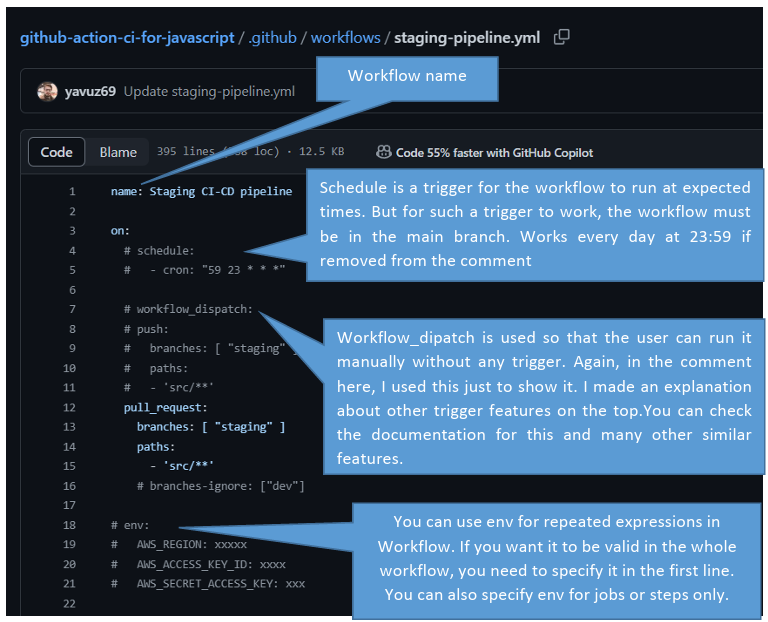Click '# branches-ignore: ["dev"]' line
This screenshot has height=622, width=768.
tap(220, 486)
